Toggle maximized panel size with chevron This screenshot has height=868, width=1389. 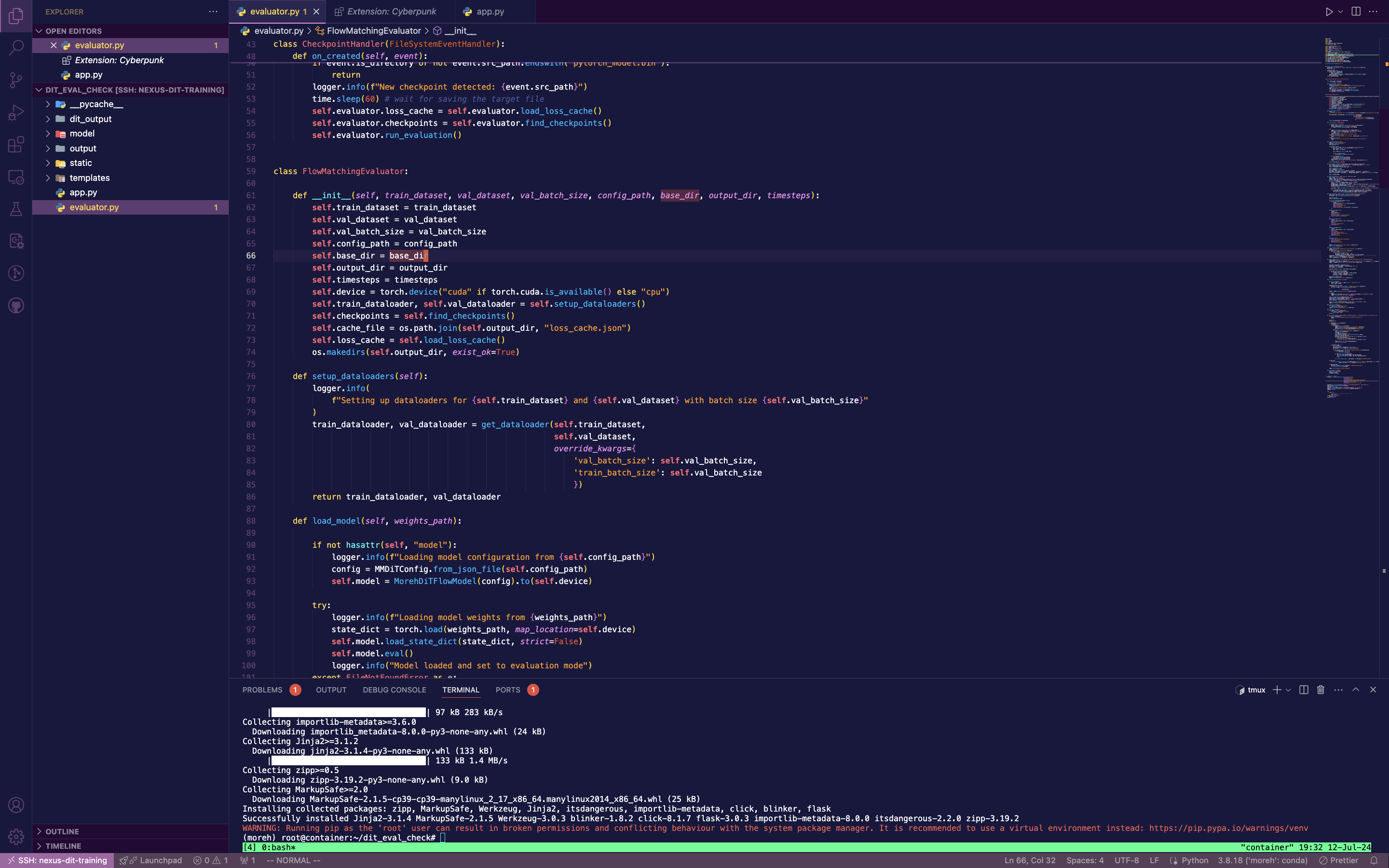[1356, 690]
